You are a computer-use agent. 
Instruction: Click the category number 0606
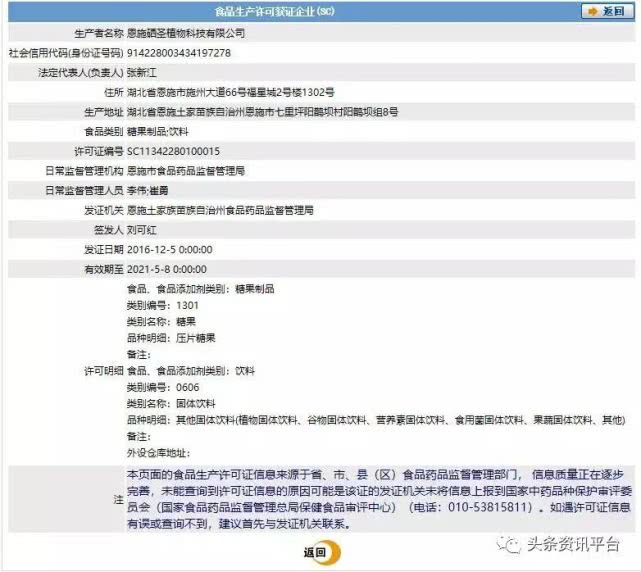tap(186, 387)
